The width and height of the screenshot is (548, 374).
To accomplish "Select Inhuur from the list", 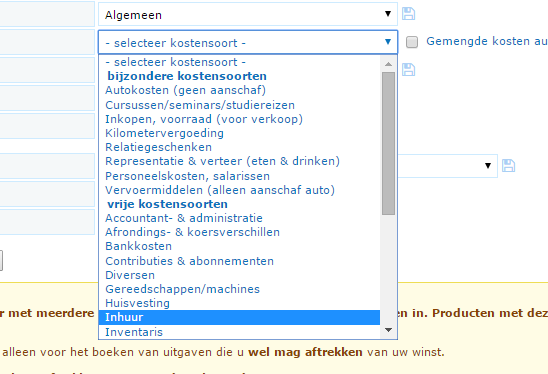I will (239, 317).
